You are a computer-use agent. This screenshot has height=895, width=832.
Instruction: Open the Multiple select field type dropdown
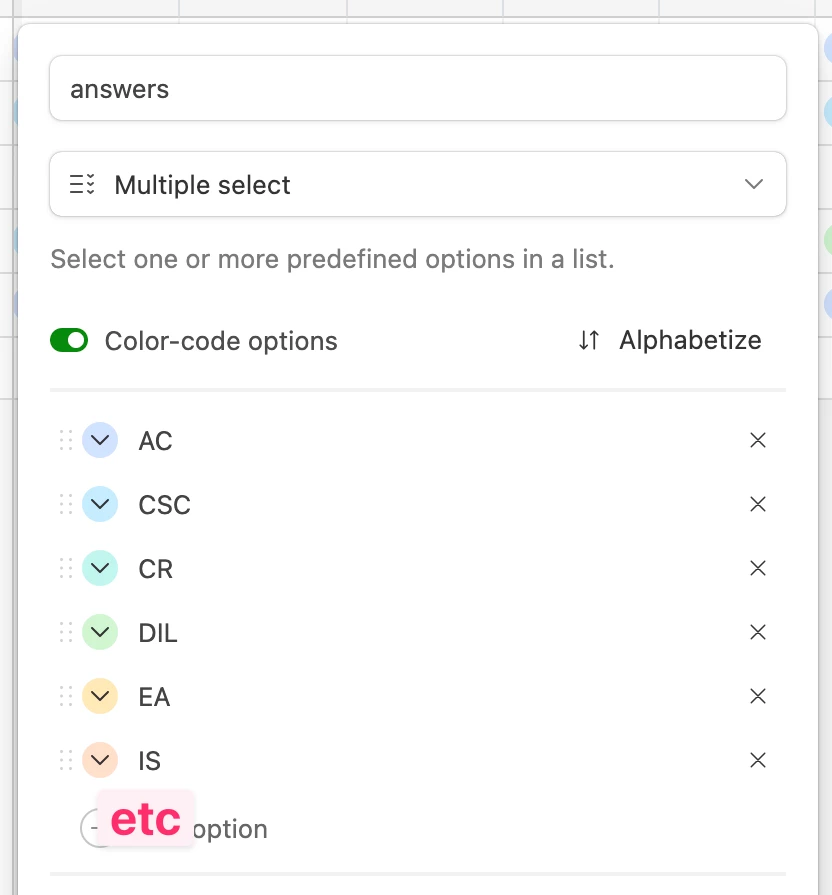[418, 184]
